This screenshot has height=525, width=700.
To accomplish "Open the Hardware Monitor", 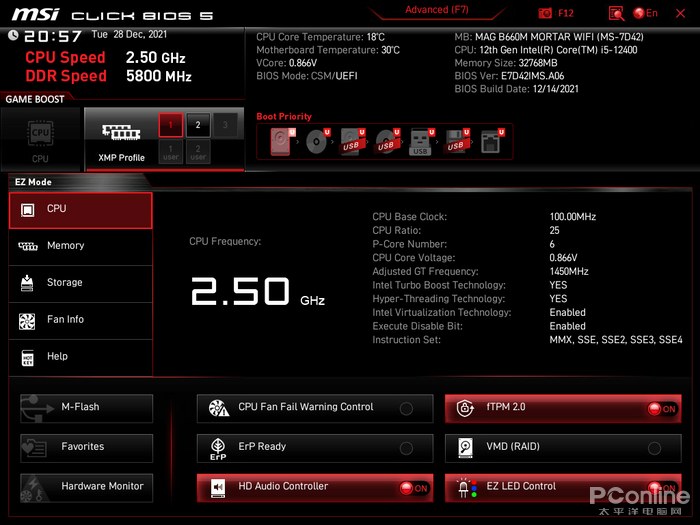I will (87, 488).
